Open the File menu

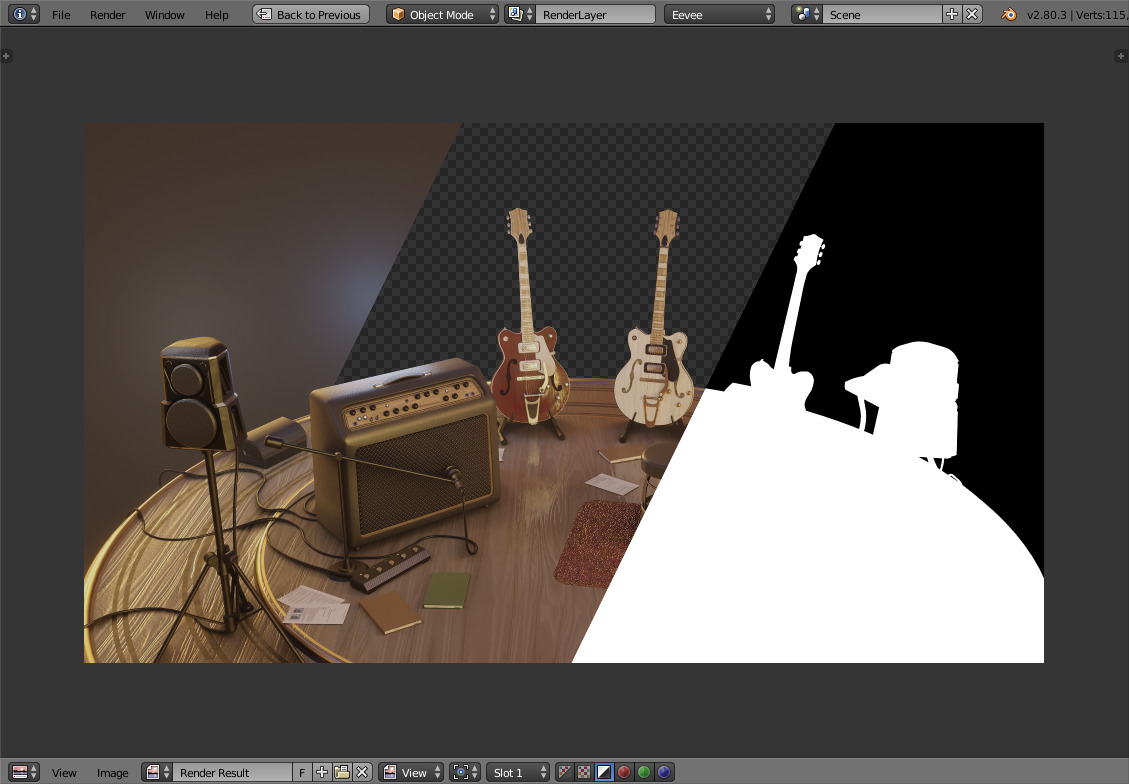[x=61, y=14]
